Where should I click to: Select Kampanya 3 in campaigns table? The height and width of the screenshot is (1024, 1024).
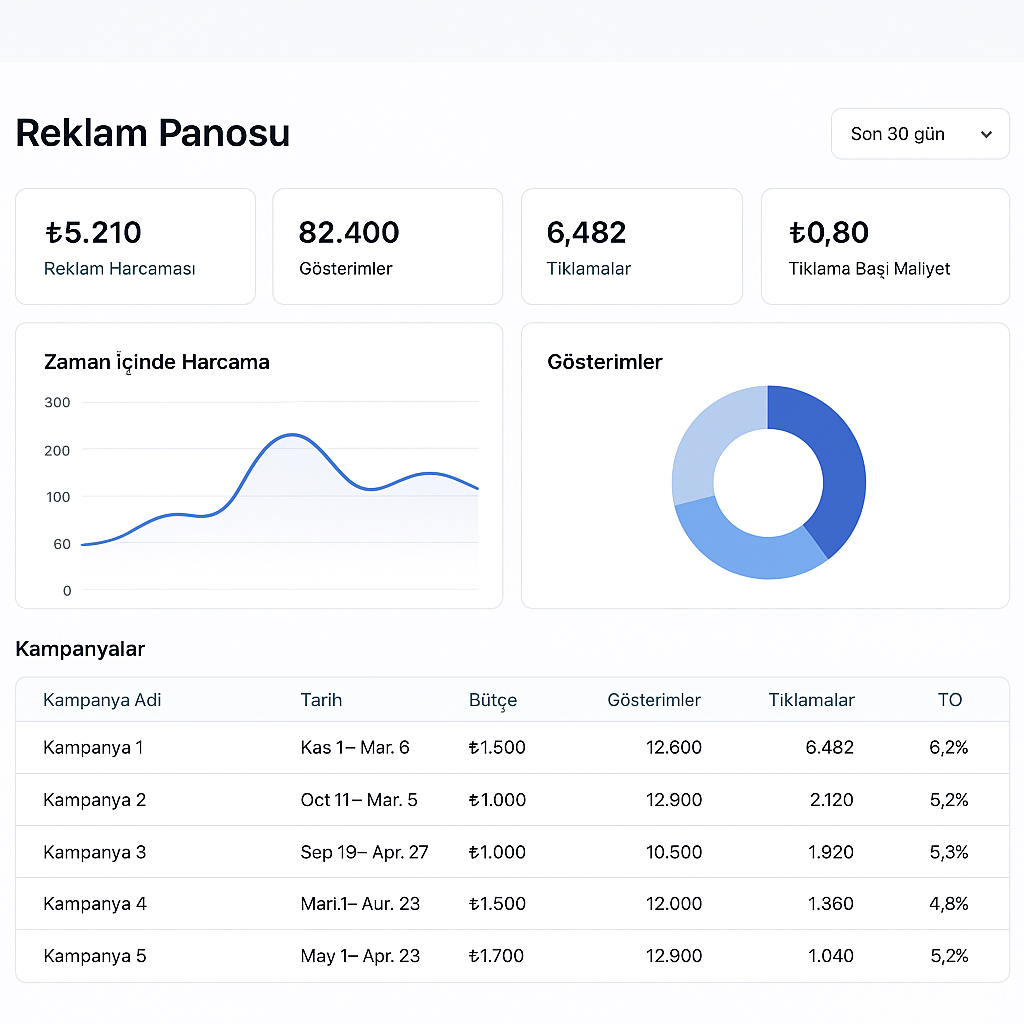coord(94,852)
